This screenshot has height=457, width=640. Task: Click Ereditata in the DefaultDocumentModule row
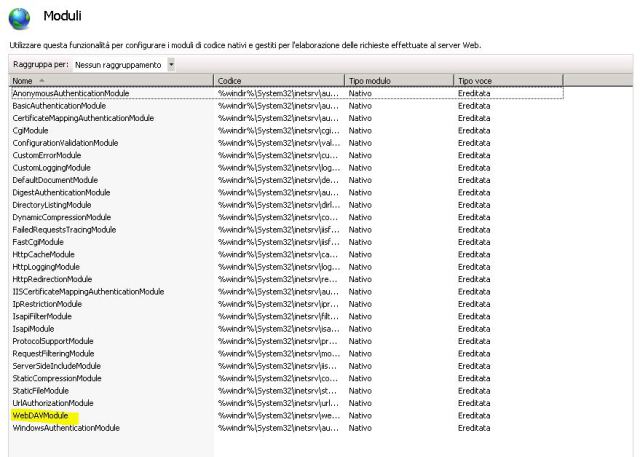click(474, 180)
